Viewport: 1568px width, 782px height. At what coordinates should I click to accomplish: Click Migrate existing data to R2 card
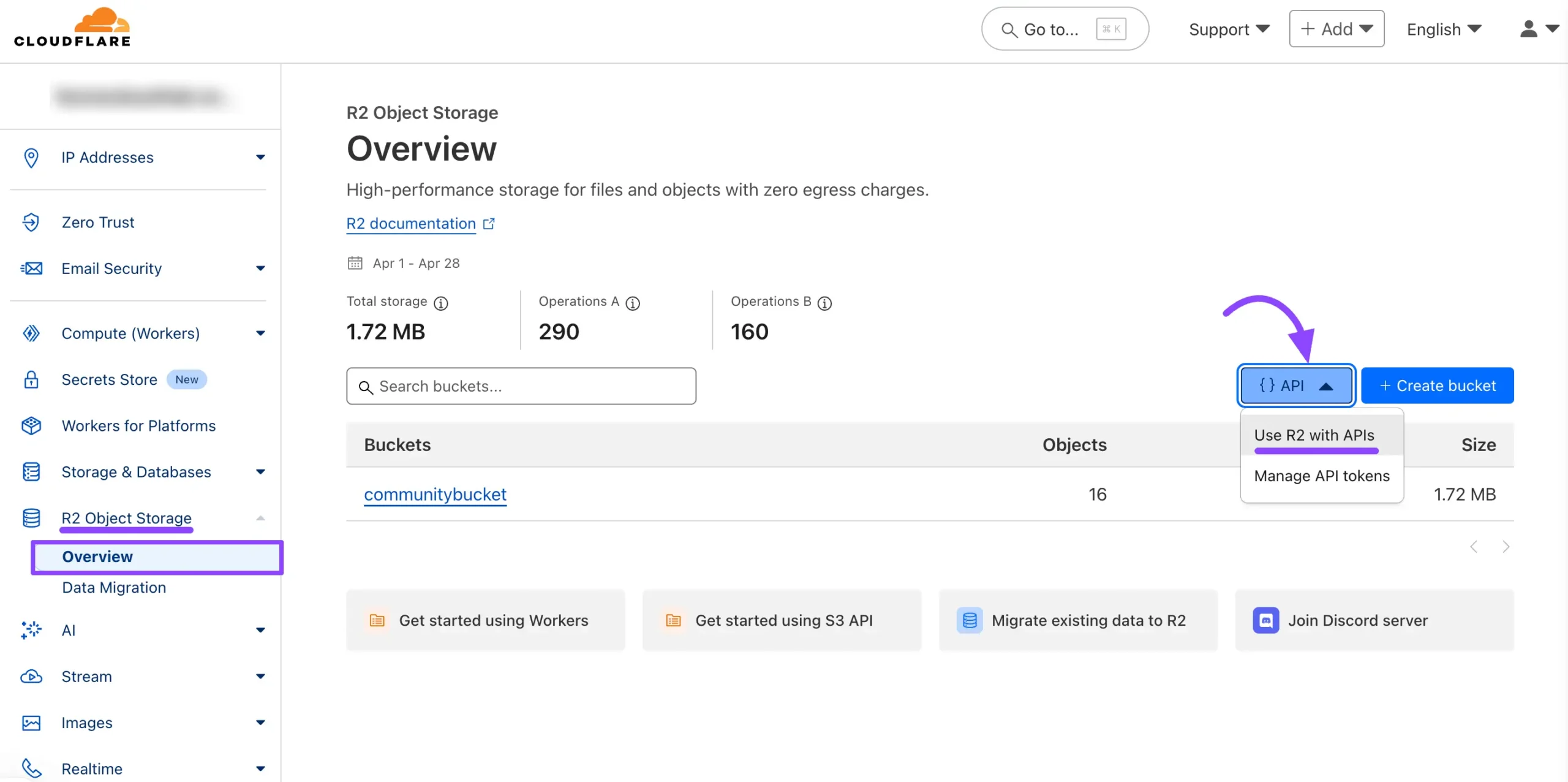click(1078, 620)
